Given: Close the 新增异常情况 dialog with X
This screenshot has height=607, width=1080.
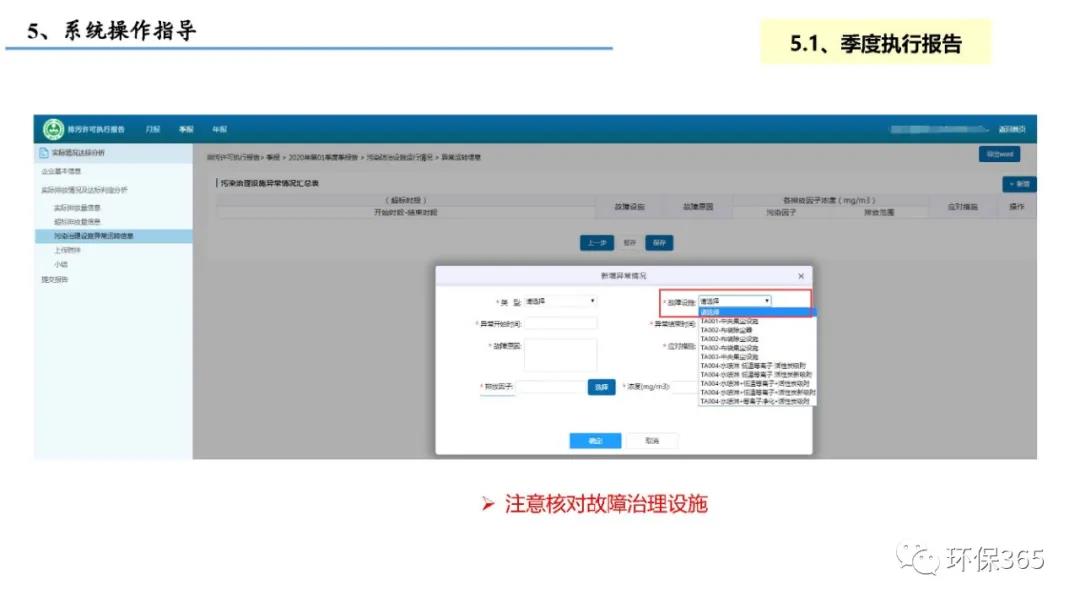Looking at the screenshot, I should tap(801, 276).
